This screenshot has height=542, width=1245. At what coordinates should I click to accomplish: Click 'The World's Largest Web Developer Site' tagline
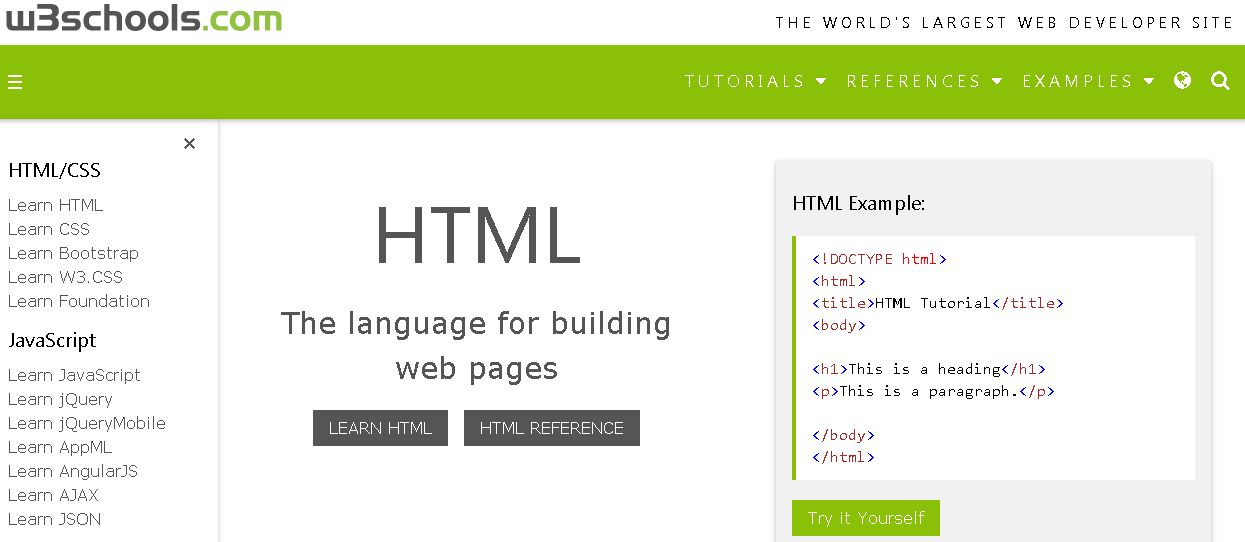click(1005, 22)
